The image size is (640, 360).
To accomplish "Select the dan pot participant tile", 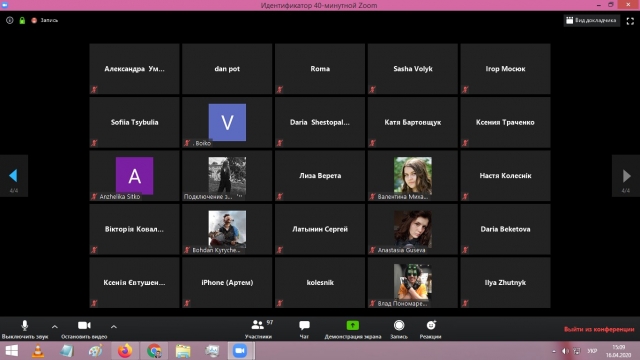I will tap(227, 69).
